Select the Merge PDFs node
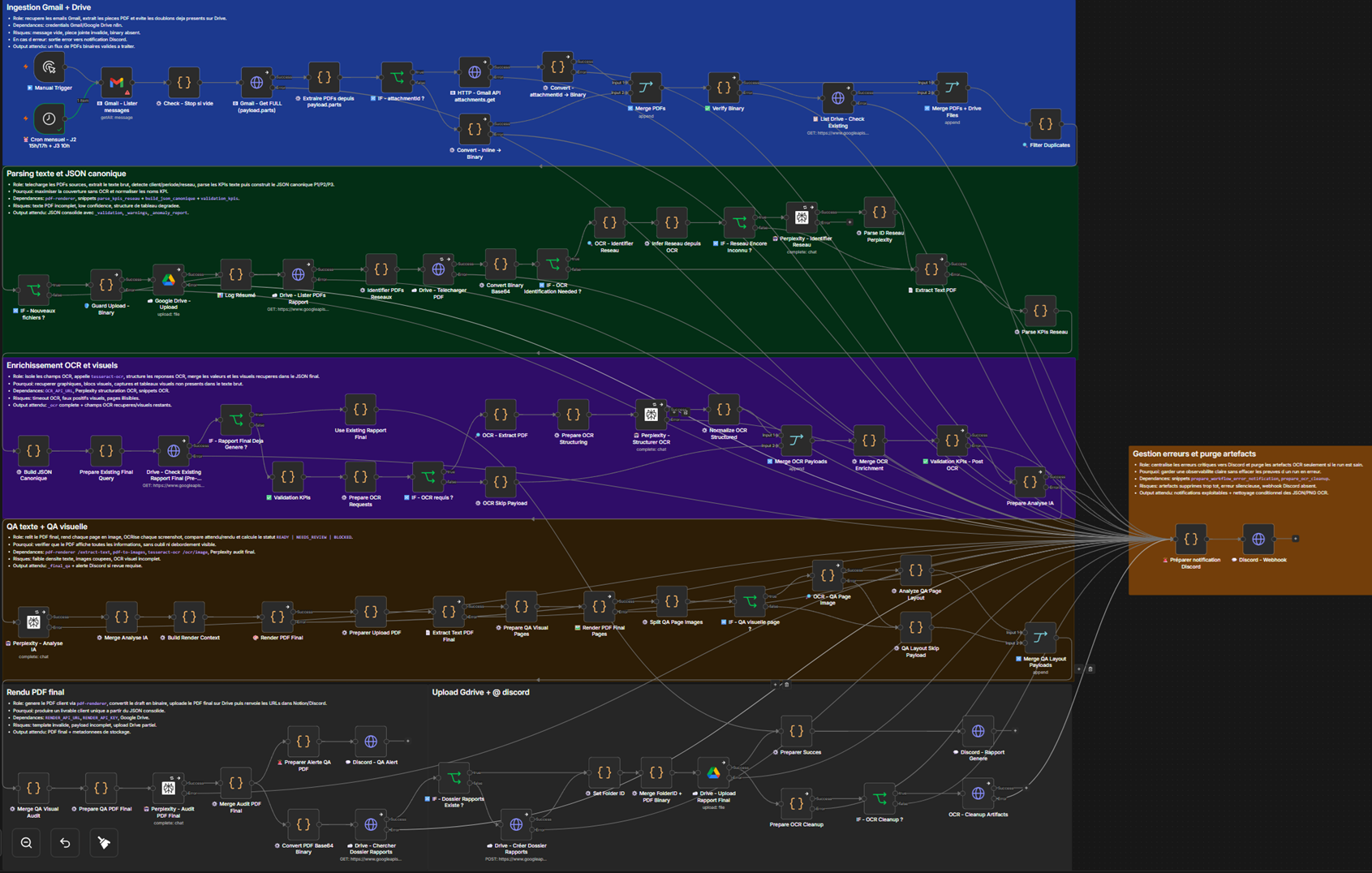The height and width of the screenshot is (873, 1372). pos(646,88)
